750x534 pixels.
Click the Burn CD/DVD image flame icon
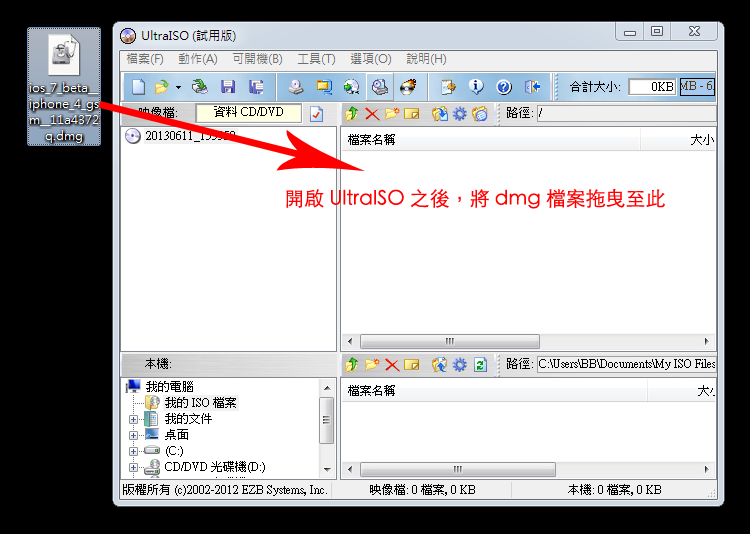pyautogui.click(x=408, y=87)
